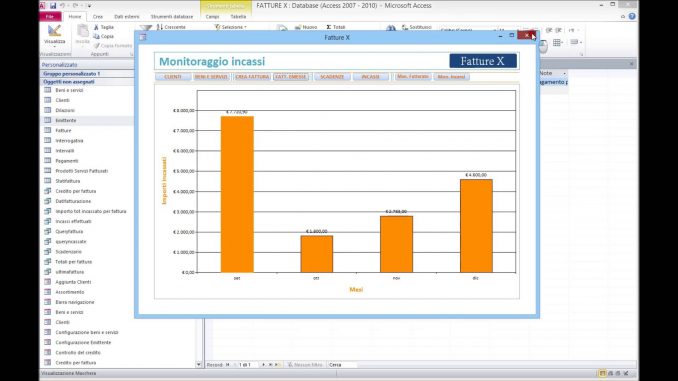Open the Datifatturazione query

pyautogui.click(x=73, y=201)
